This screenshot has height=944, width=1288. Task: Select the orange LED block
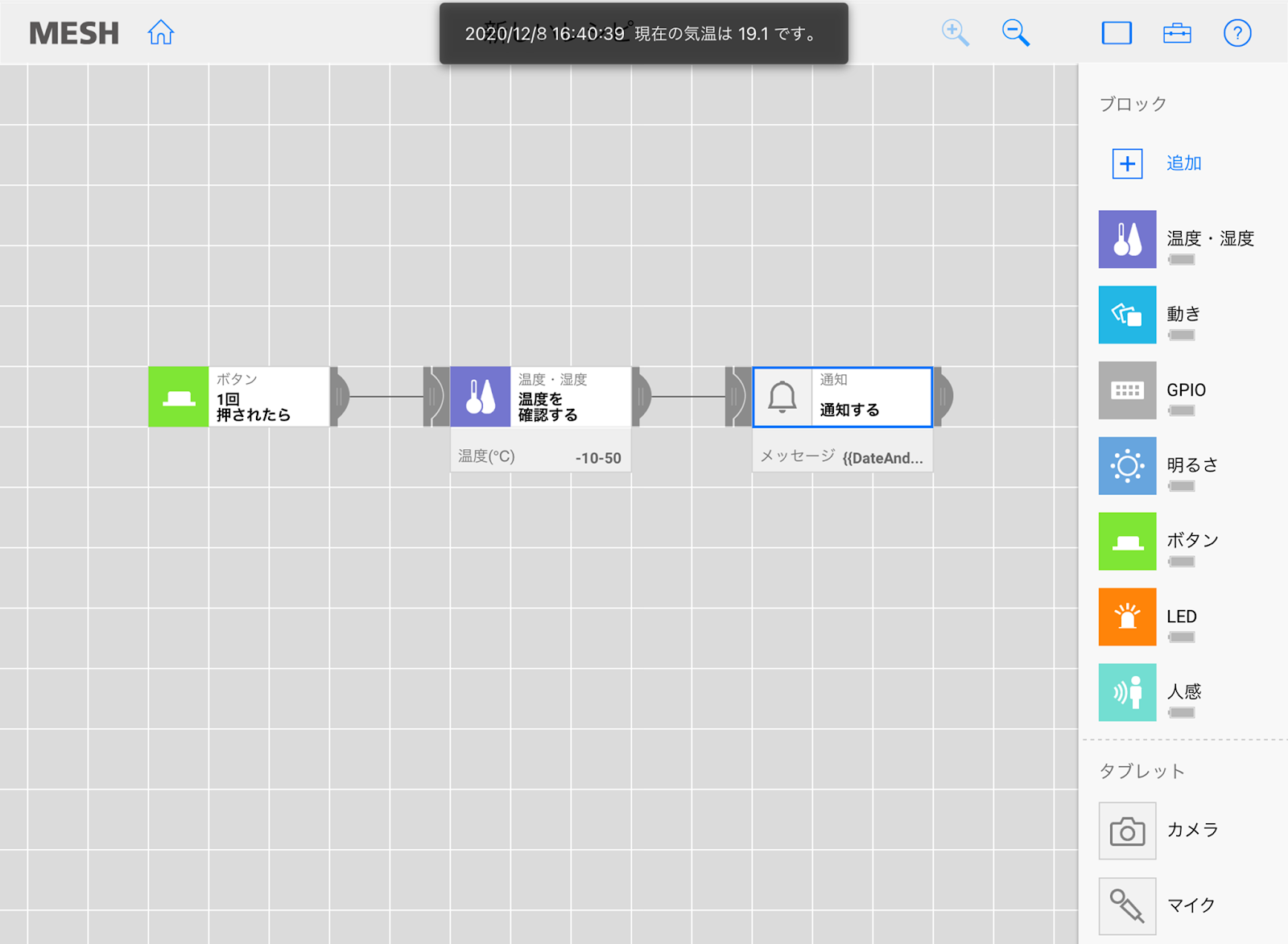tap(1127, 617)
